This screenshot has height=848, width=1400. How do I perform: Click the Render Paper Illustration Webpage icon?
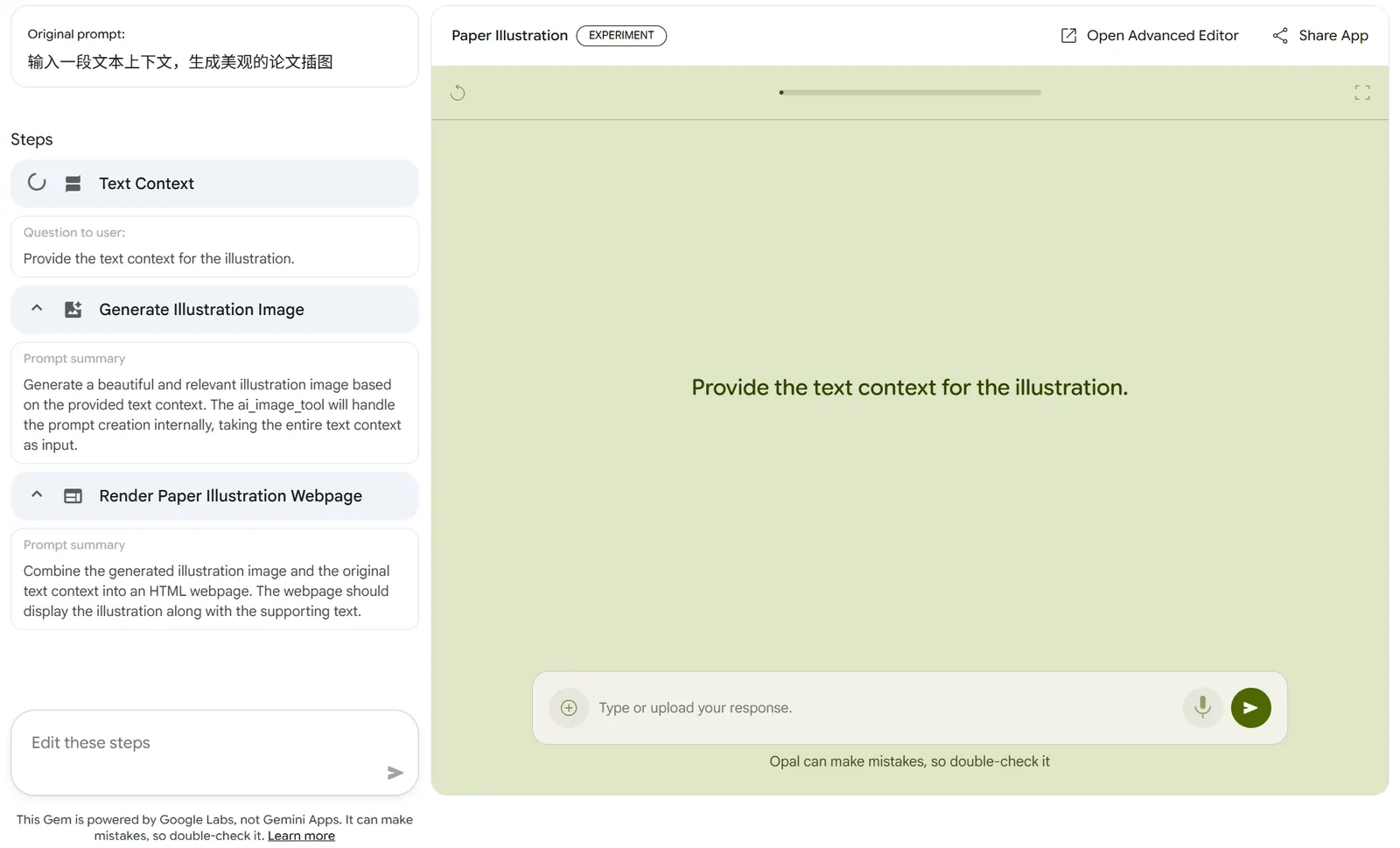73,496
